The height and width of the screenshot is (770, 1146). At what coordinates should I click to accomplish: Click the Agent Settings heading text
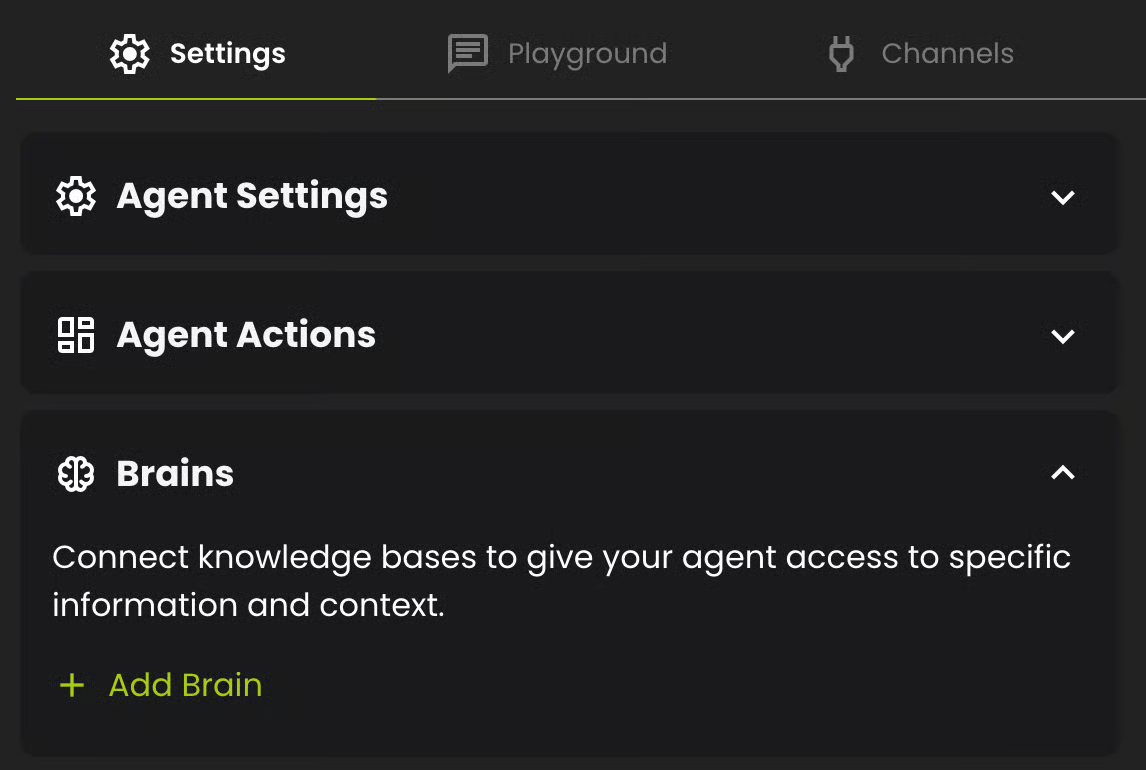click(252, 196)
